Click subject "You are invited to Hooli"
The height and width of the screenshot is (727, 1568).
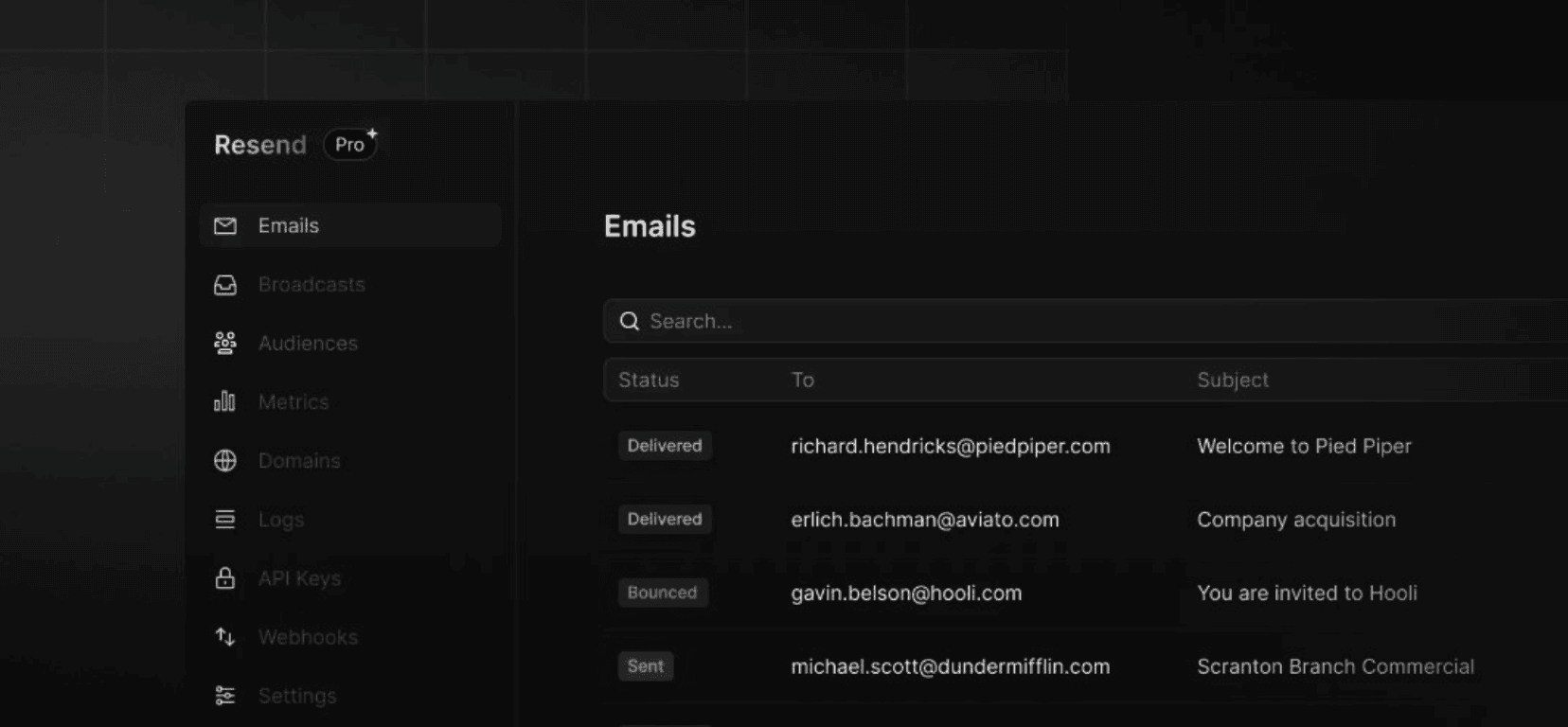[x=1307, y=594]
